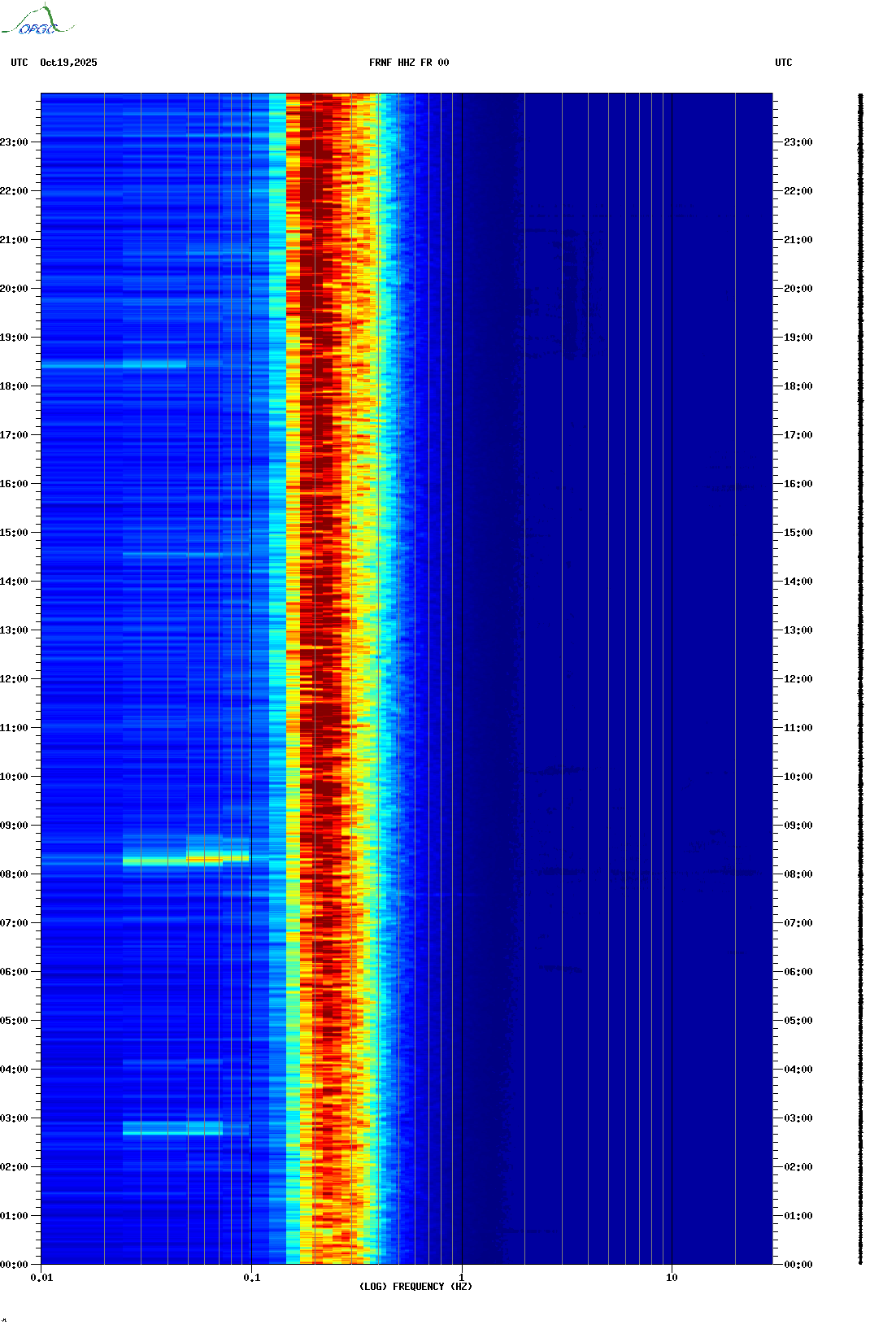This screenshot has width=896, height=1329.
Task: Click the 12:00 label on right time axis
Action: [x=798, y=679]
